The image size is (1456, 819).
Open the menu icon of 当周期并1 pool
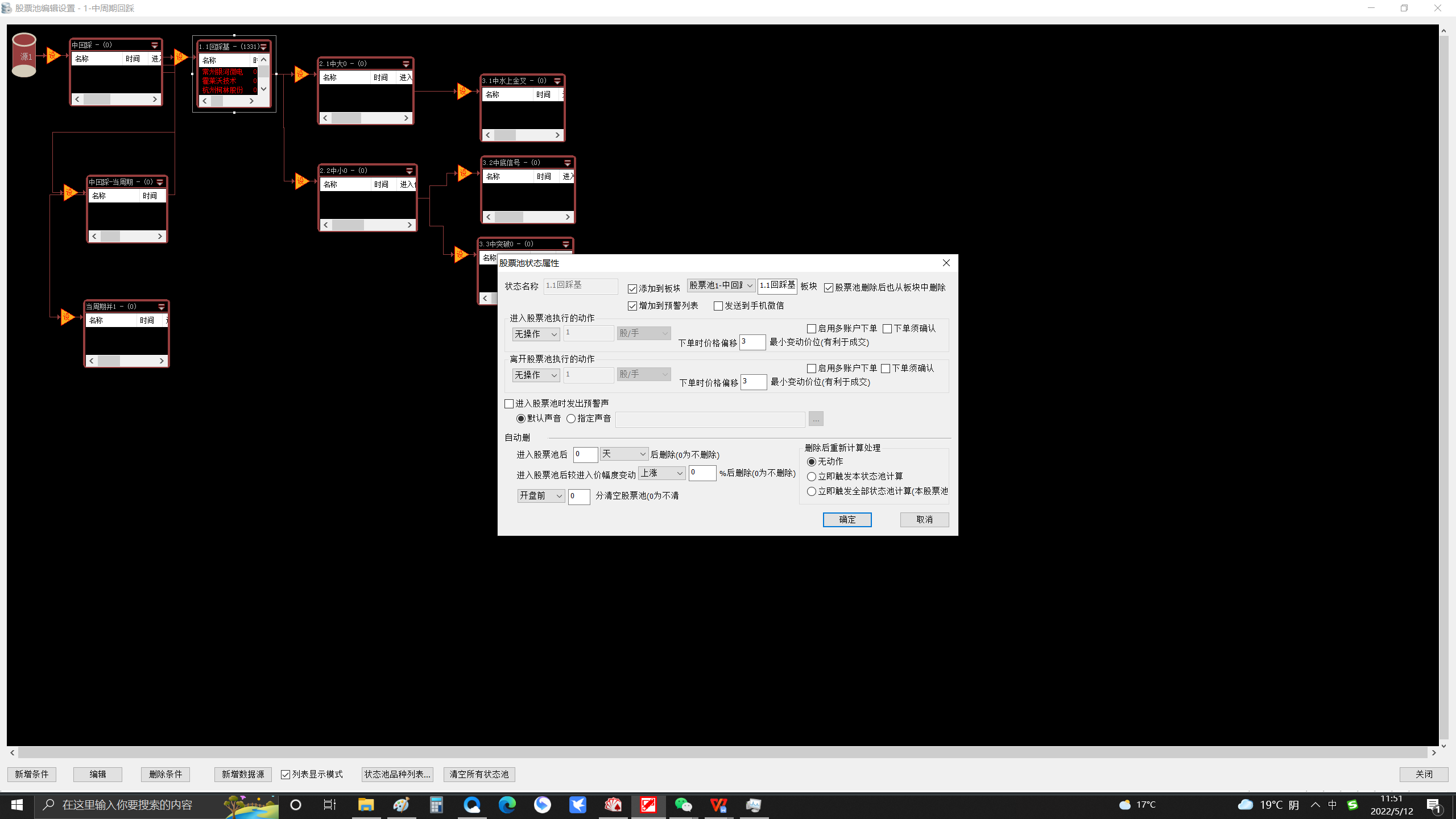[x=162, y=307]
